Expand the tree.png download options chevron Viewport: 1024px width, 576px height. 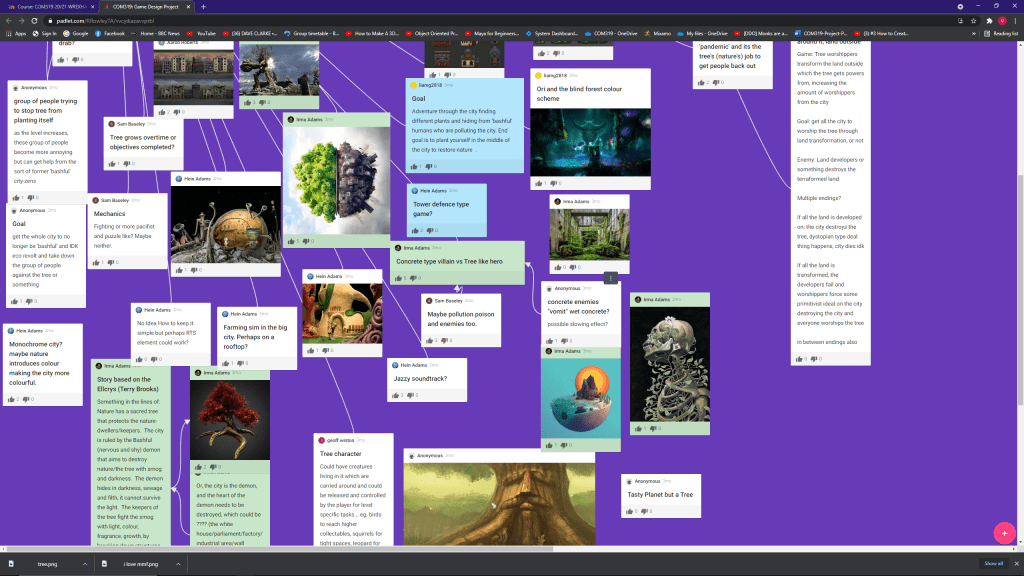[80, 564]
